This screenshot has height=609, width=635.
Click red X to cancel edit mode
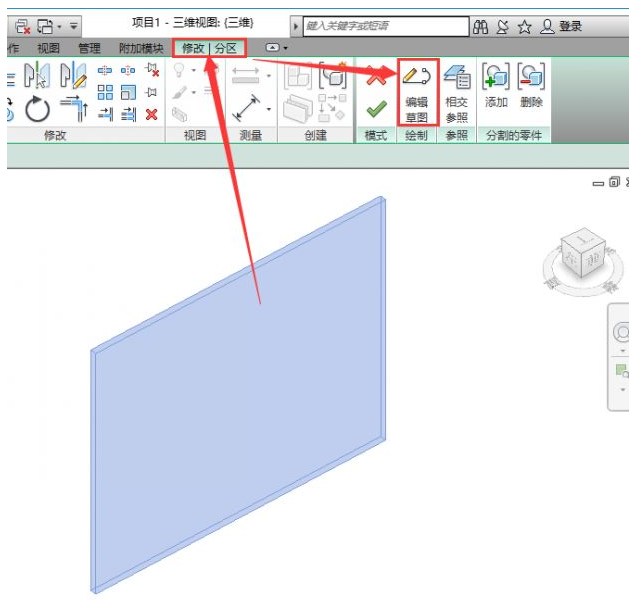coord(376,76)
